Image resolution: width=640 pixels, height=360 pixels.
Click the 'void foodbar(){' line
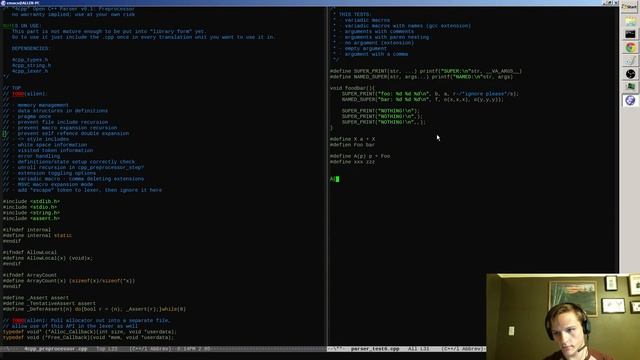click(352, 88)
